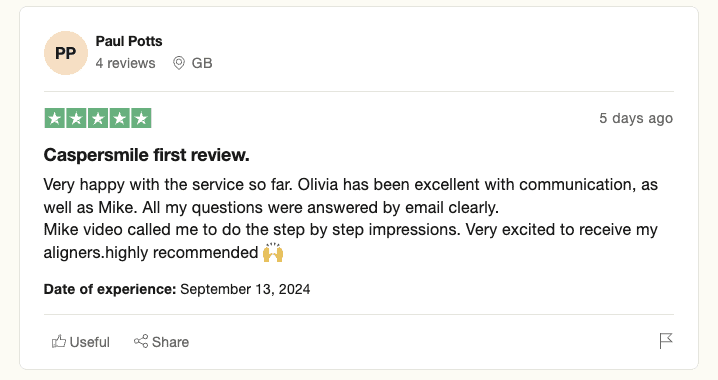The image size is (718, 380).
Task: Click the fifth green rating star
Action: tap(141, 119)
